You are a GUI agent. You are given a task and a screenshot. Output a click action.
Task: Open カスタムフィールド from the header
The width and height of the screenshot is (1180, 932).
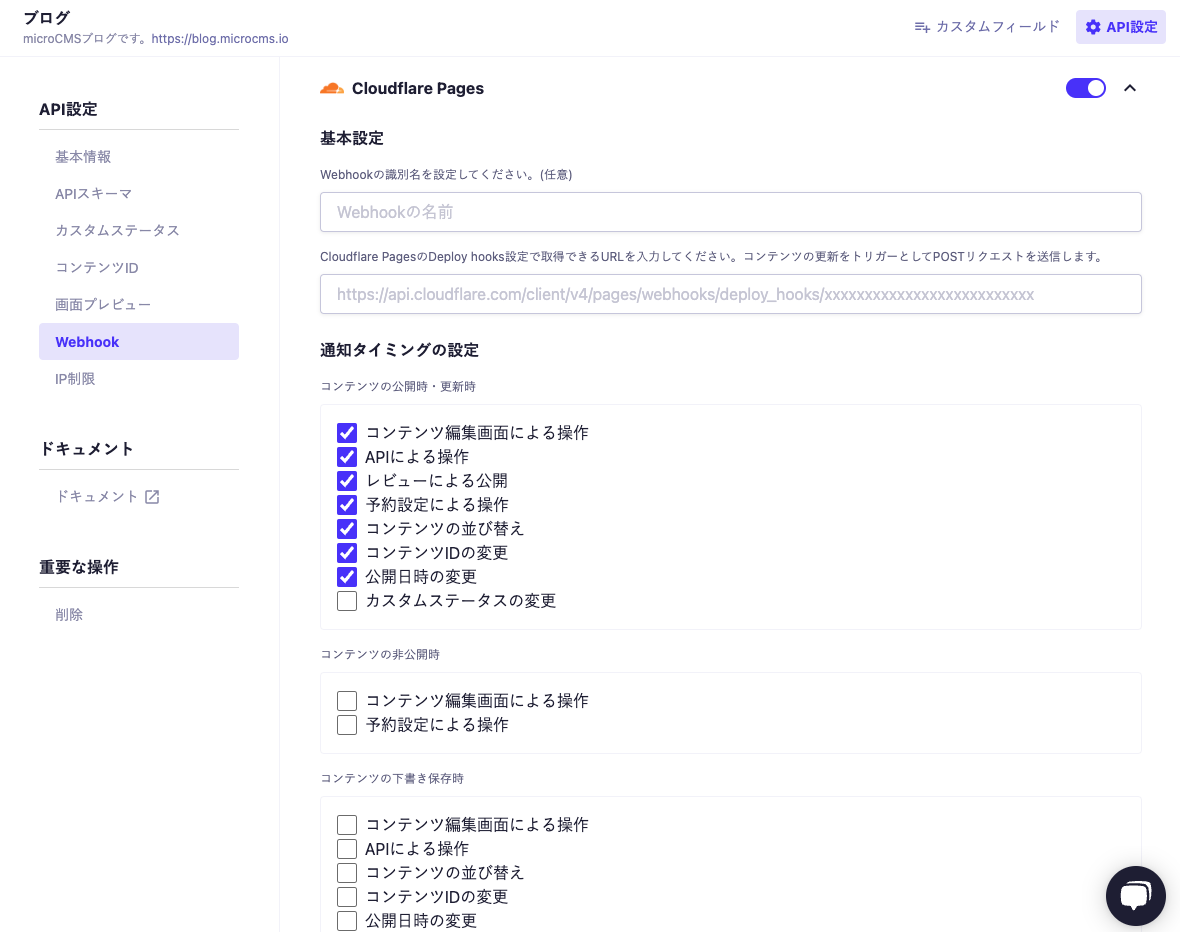pyautogui.click(x=987, y=27)
